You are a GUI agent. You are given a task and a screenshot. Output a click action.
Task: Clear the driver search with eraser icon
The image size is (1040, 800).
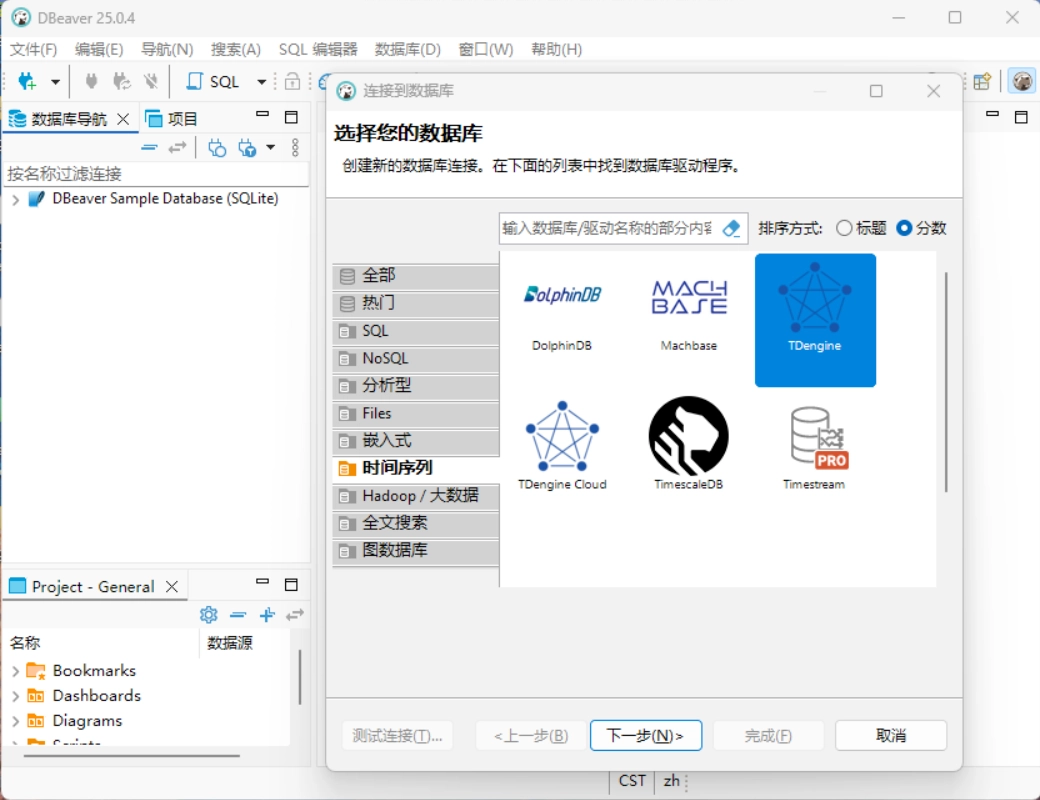[731, 228]
